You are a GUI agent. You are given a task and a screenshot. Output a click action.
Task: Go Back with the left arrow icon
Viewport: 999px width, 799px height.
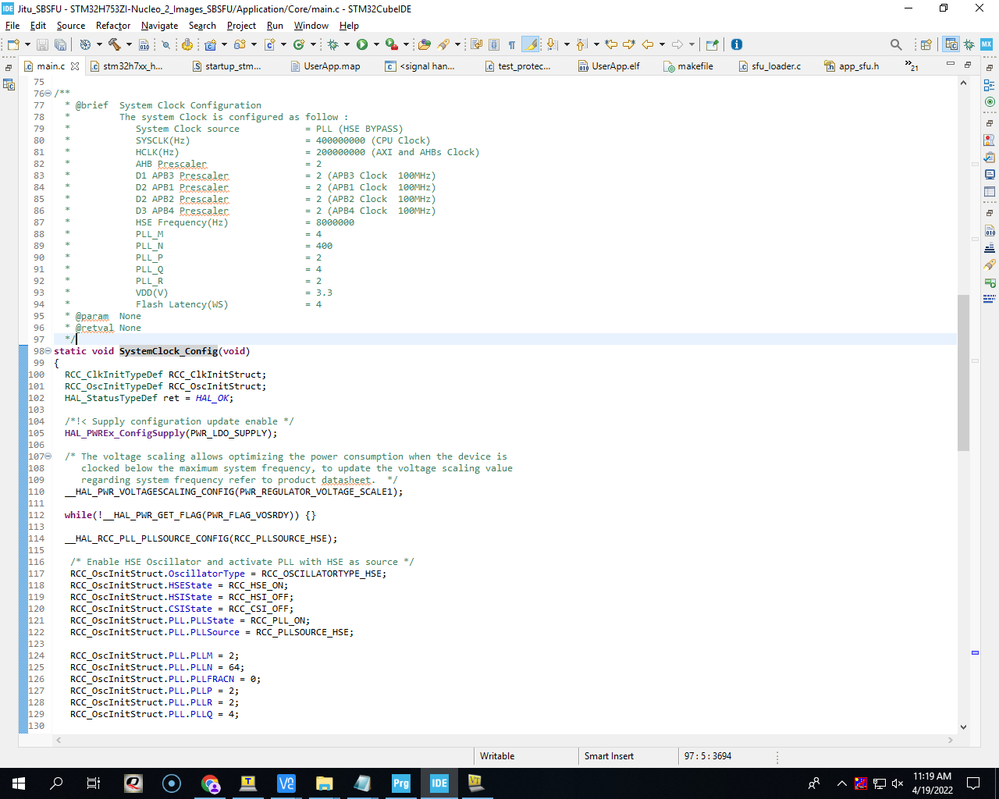point(648,45)
